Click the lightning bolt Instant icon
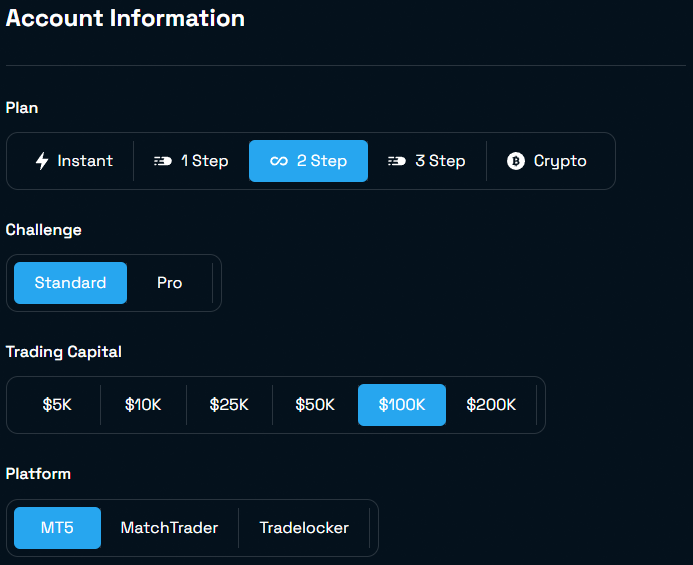 tap(42, 161)
